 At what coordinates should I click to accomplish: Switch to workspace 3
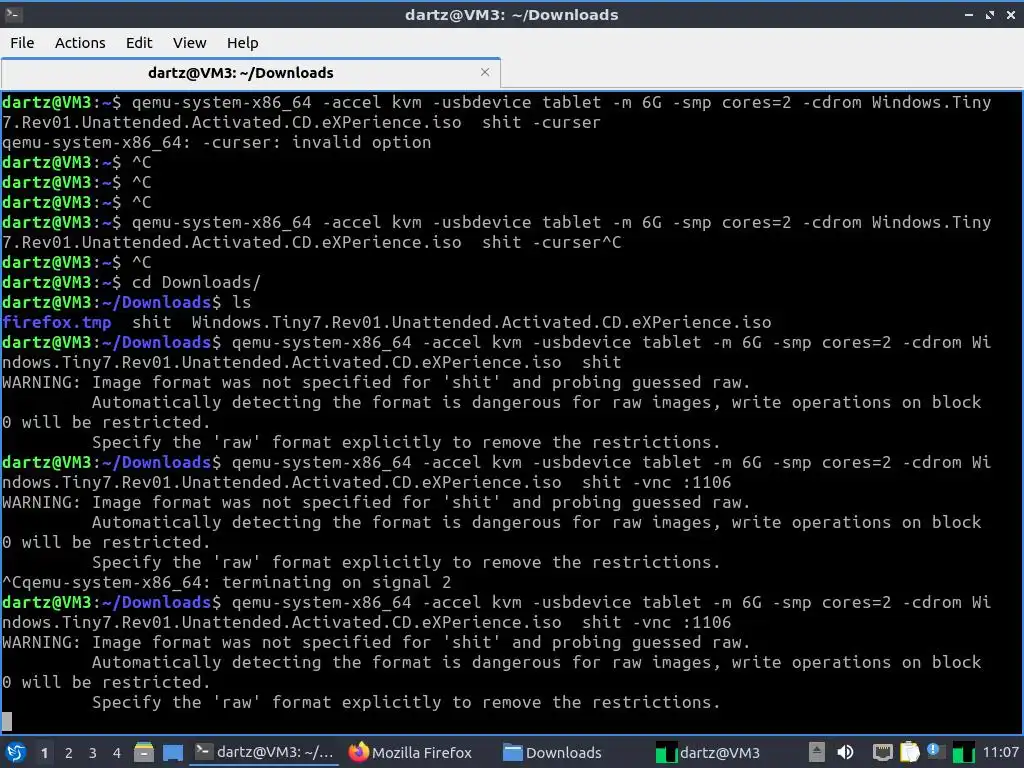point(92,753)
